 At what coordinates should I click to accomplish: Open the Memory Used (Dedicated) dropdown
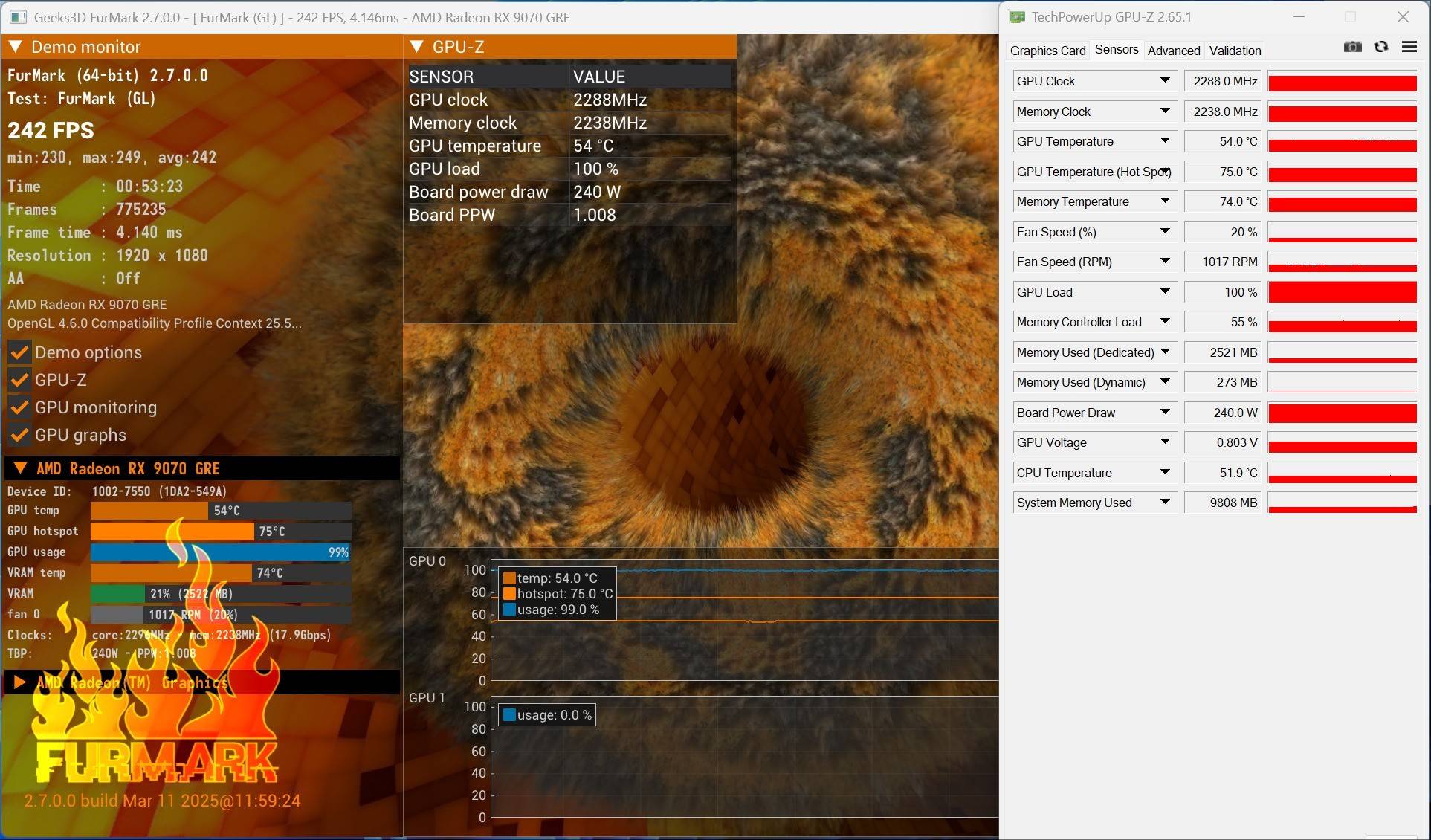click(1165, 352)
